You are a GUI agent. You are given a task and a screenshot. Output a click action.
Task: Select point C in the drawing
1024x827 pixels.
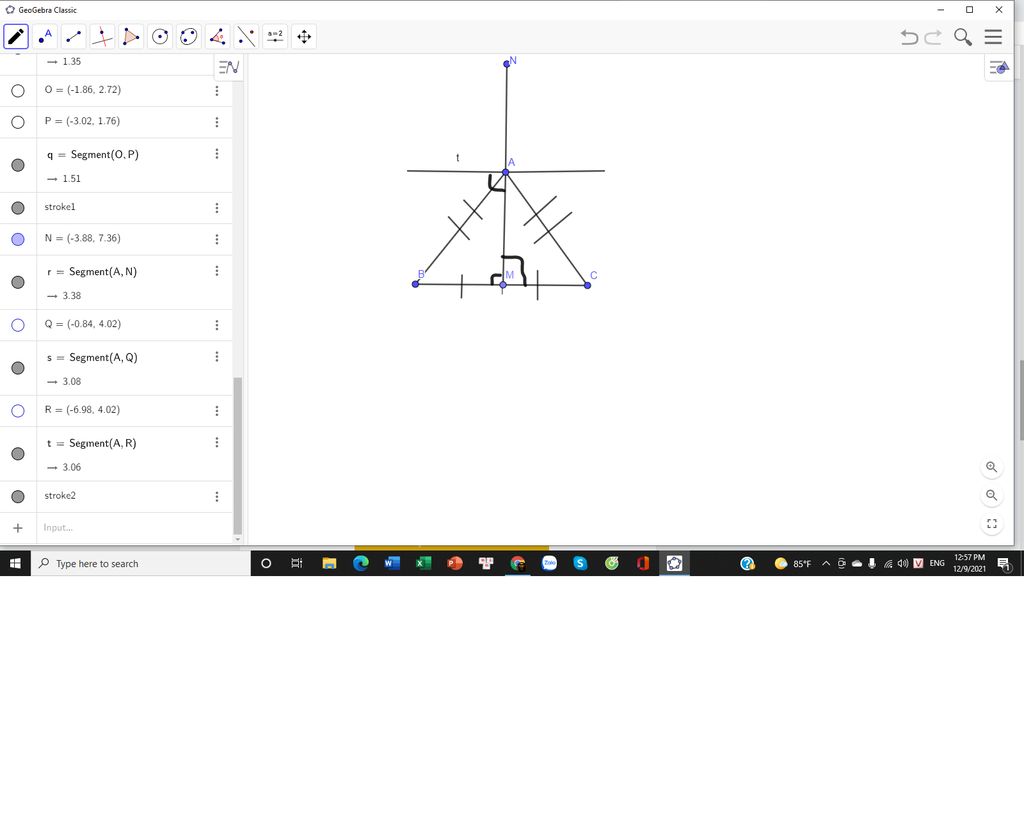click(x=587, y=285)
